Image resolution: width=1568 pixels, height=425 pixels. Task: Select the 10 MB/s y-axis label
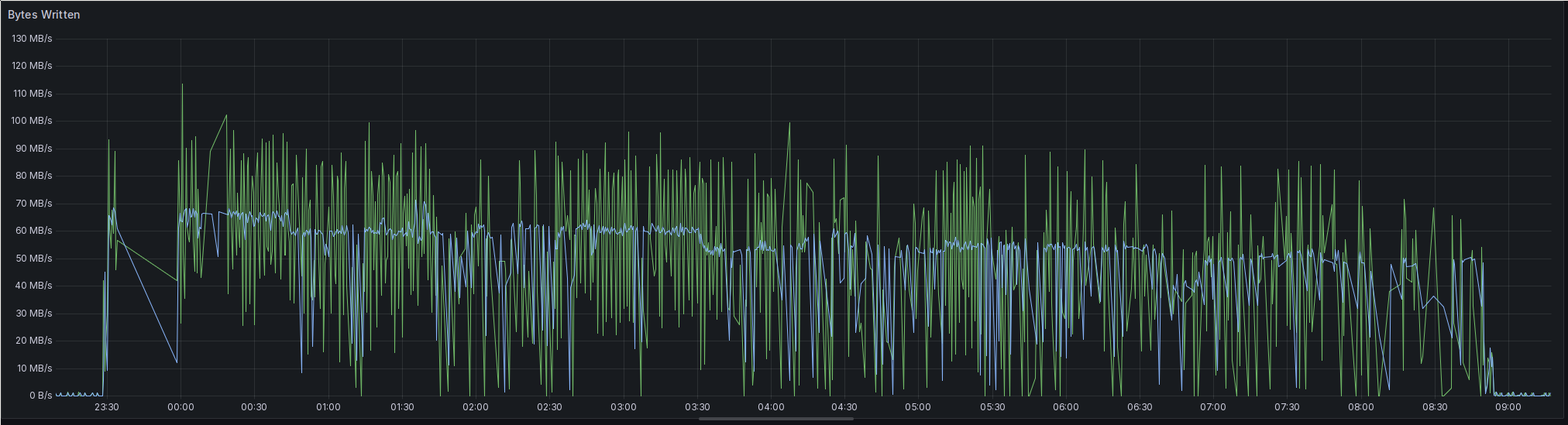pos(34,368)
